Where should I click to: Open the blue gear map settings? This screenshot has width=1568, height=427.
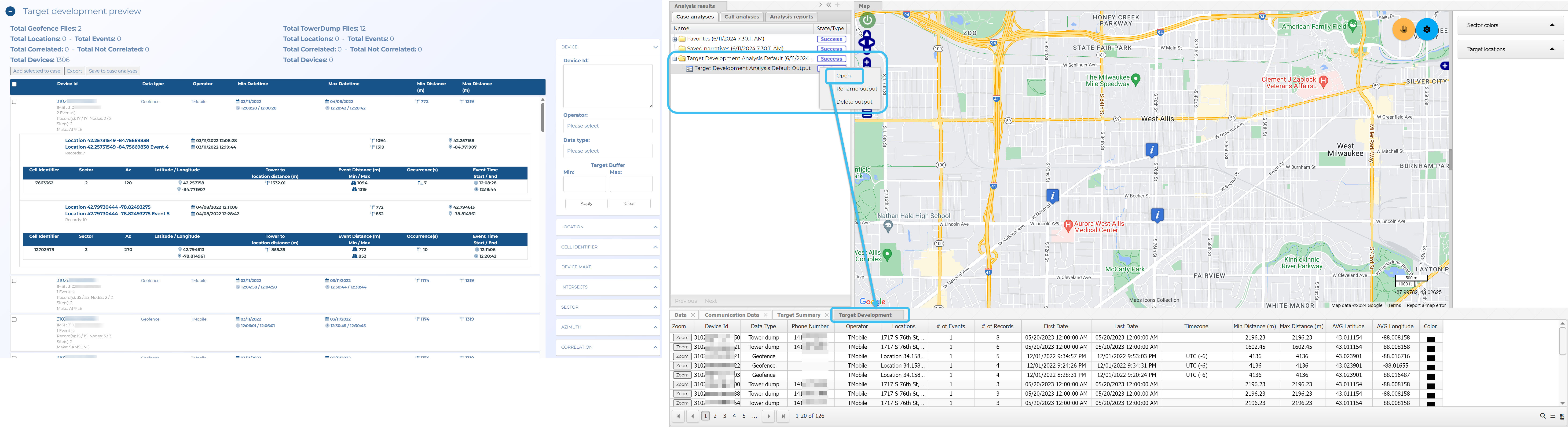click(x=1427, y=29)
